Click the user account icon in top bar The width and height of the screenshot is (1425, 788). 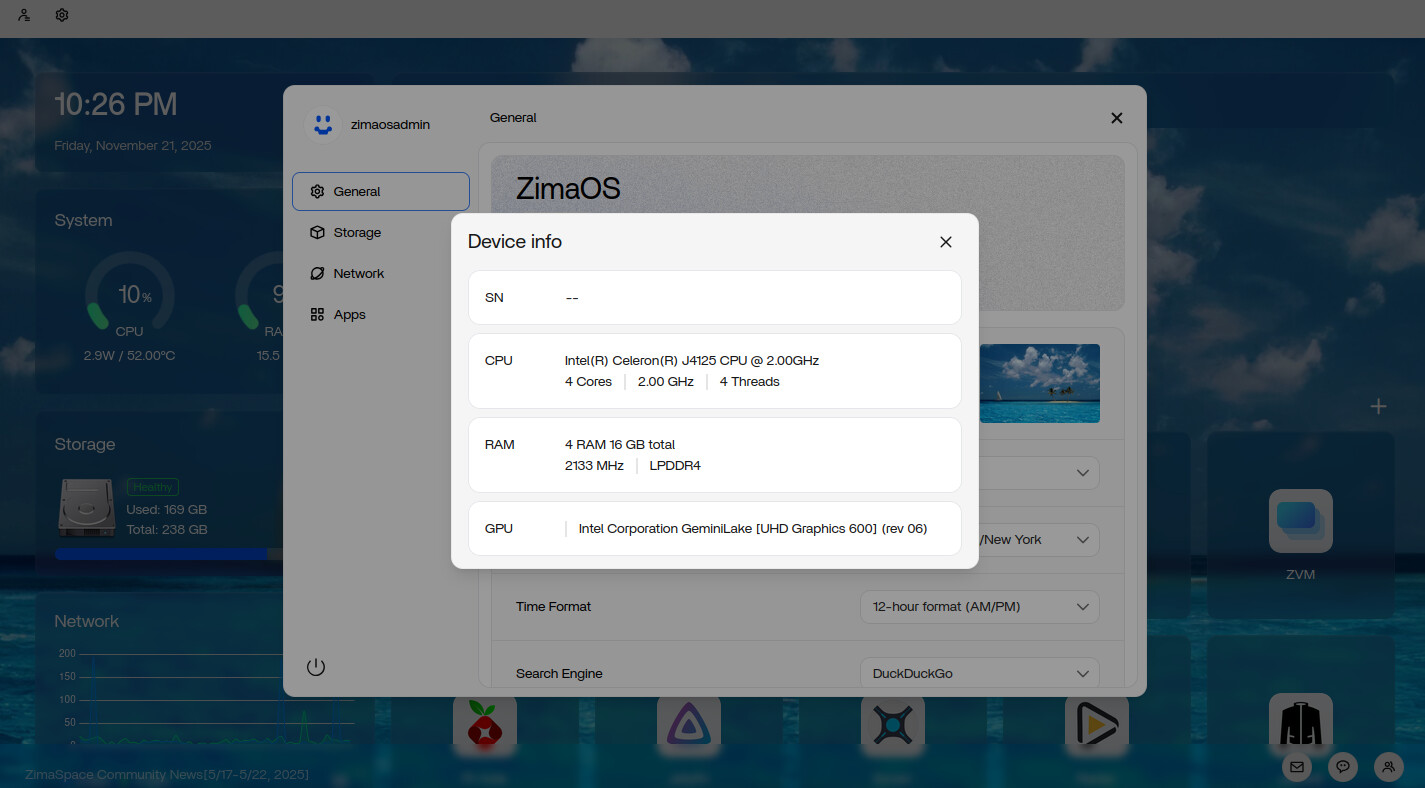[24, 16]
